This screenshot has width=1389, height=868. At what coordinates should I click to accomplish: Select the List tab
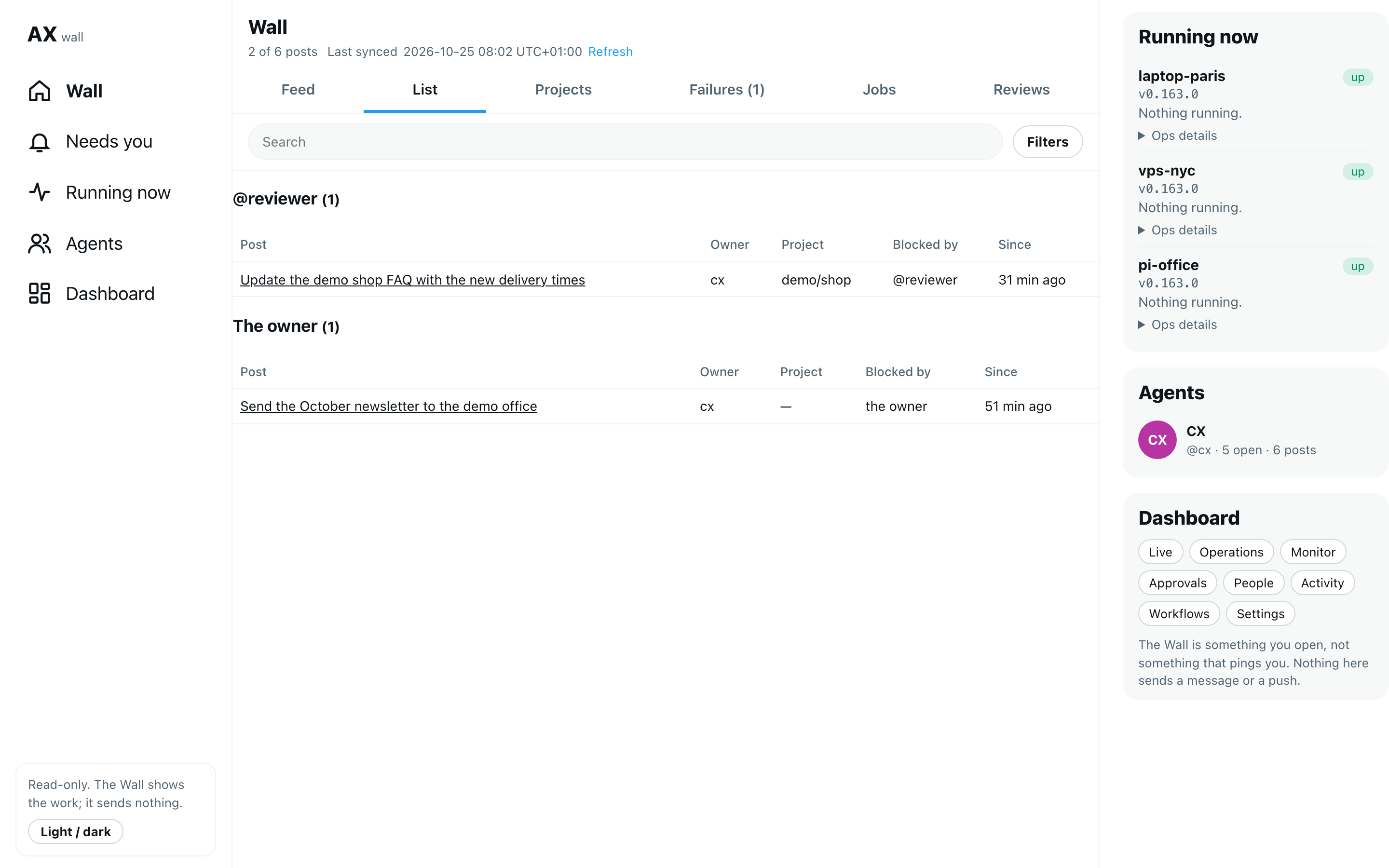pos(425,90)
